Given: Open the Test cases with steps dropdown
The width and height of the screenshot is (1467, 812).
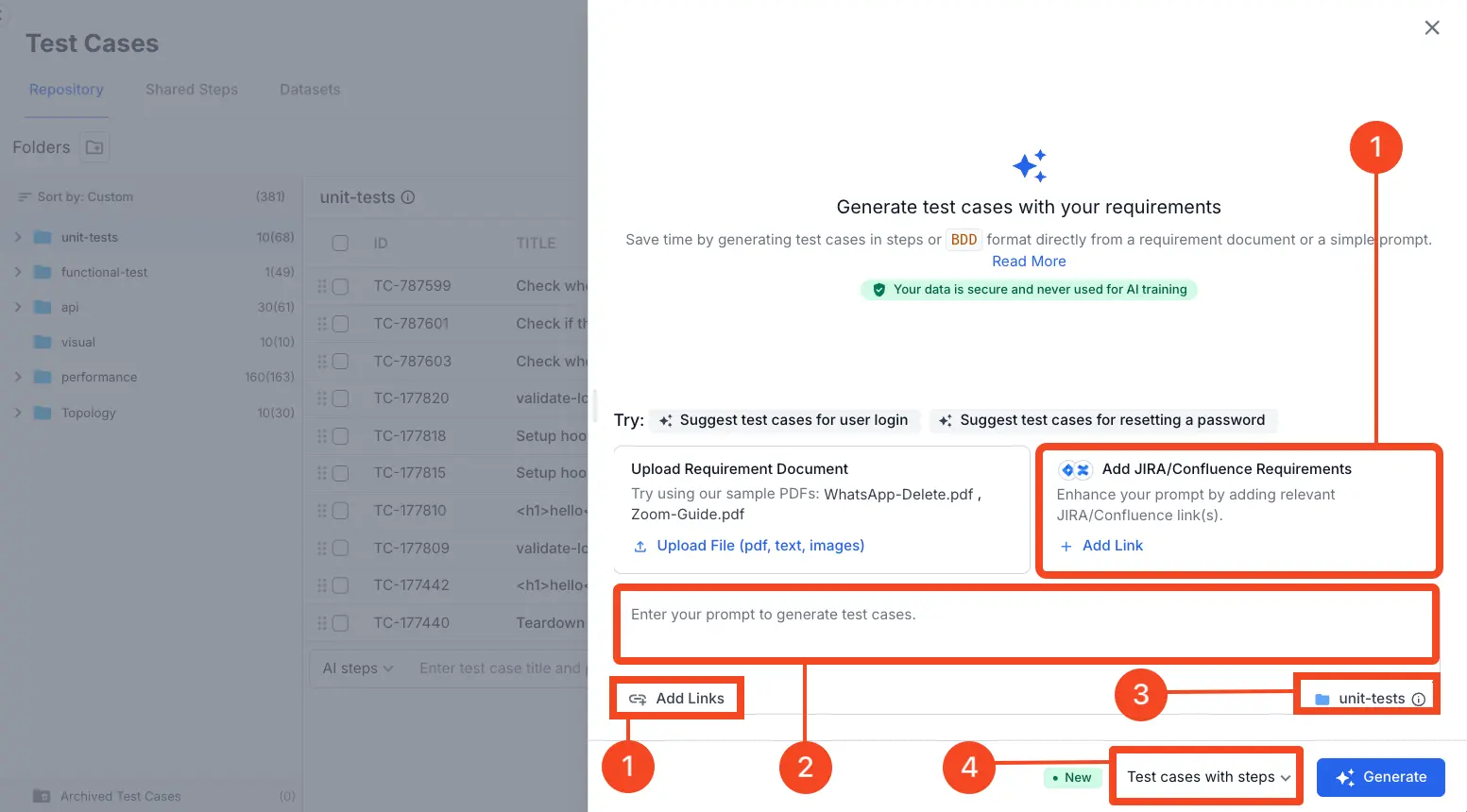Looking at the screenshot, I should tap(1207, 777).
